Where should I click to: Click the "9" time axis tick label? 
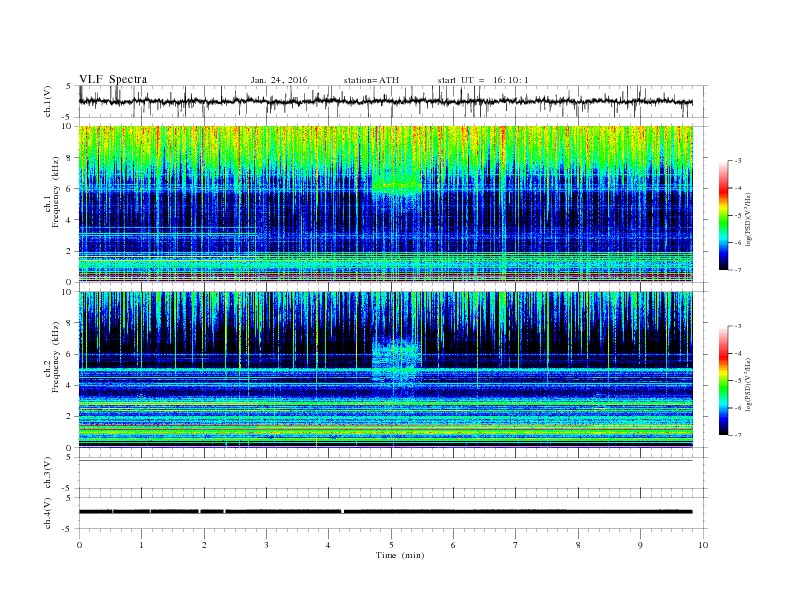(x=640, y=545)
